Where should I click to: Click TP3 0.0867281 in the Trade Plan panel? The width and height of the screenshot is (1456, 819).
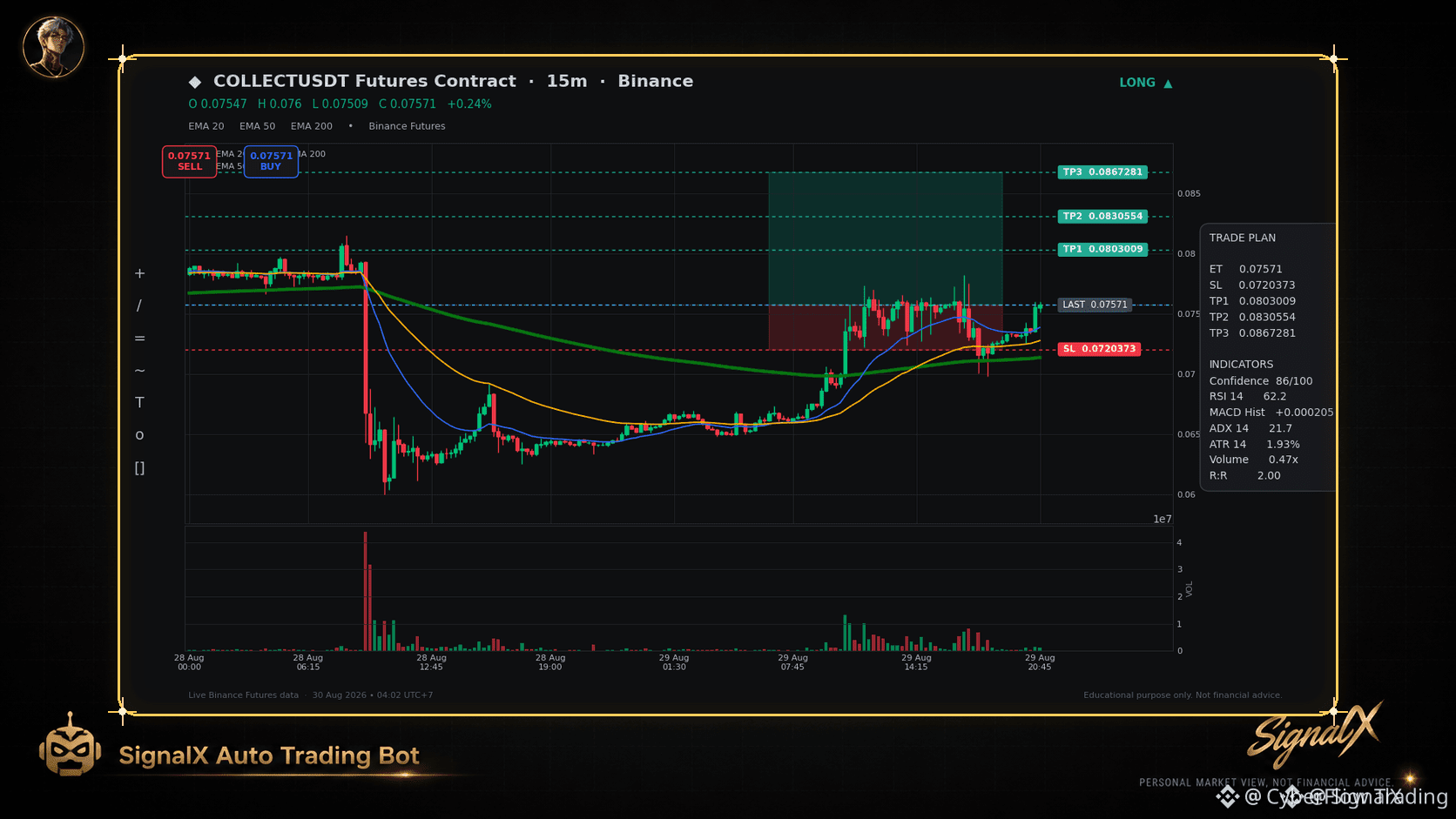click(1252, 333)
